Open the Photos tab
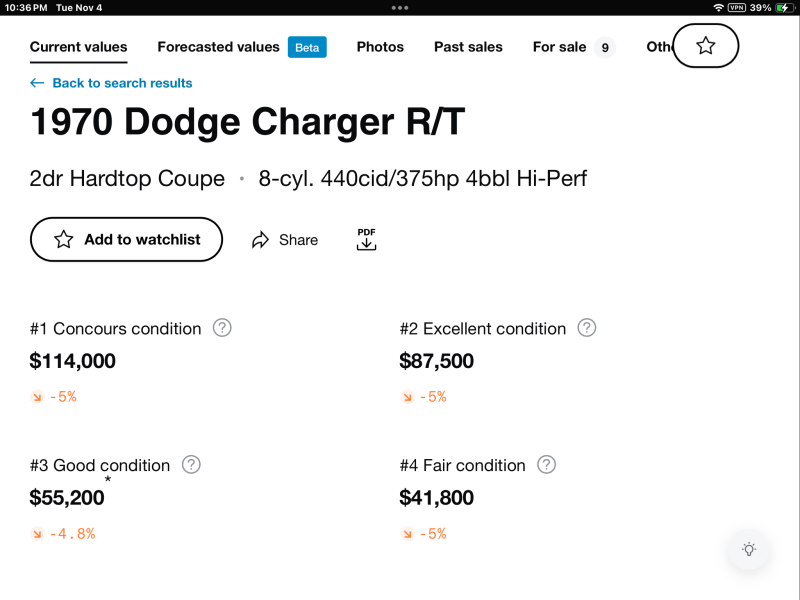800x600 pixels. tap(380, 47)
